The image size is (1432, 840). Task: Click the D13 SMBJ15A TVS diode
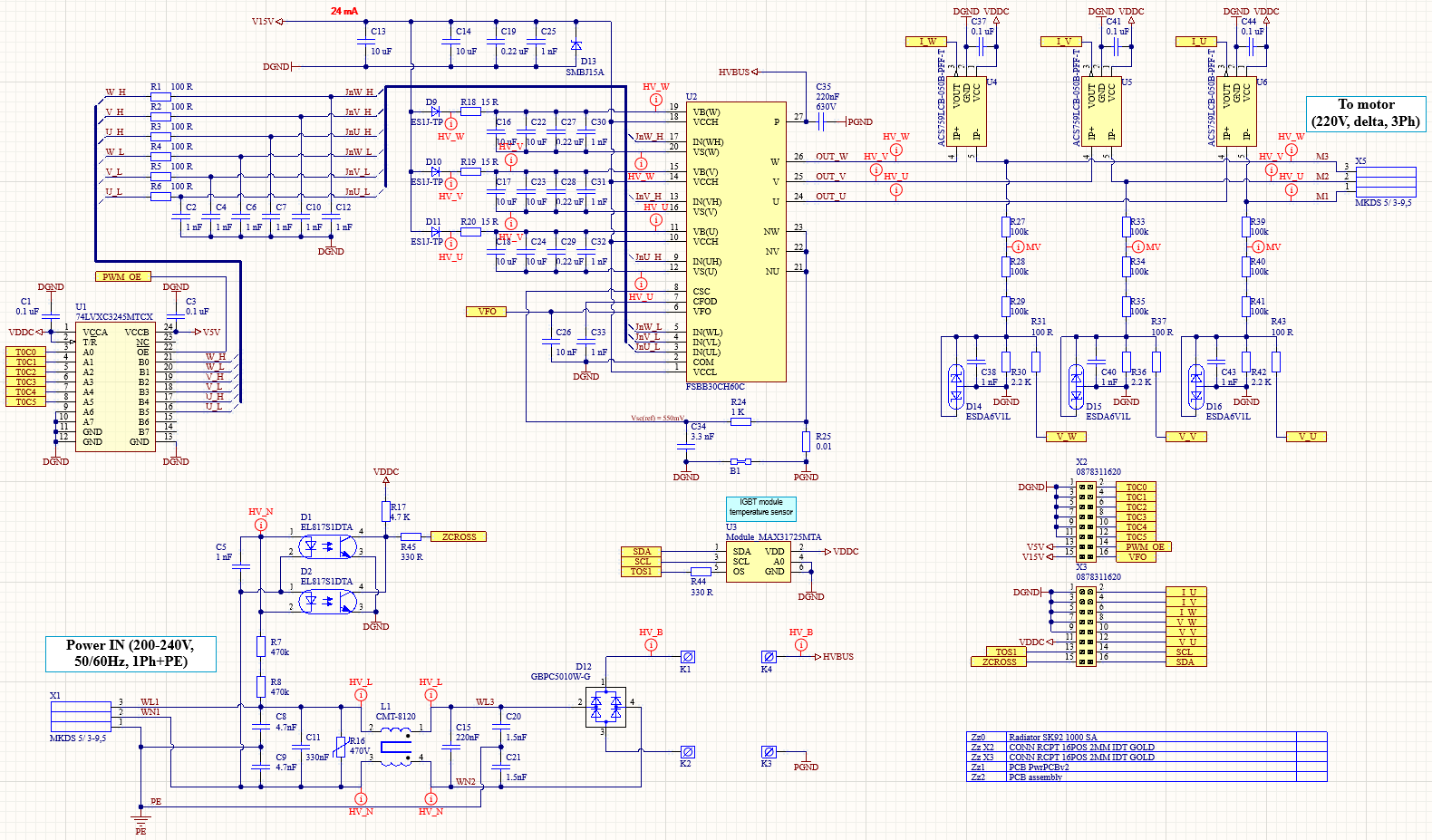[576, 45]
